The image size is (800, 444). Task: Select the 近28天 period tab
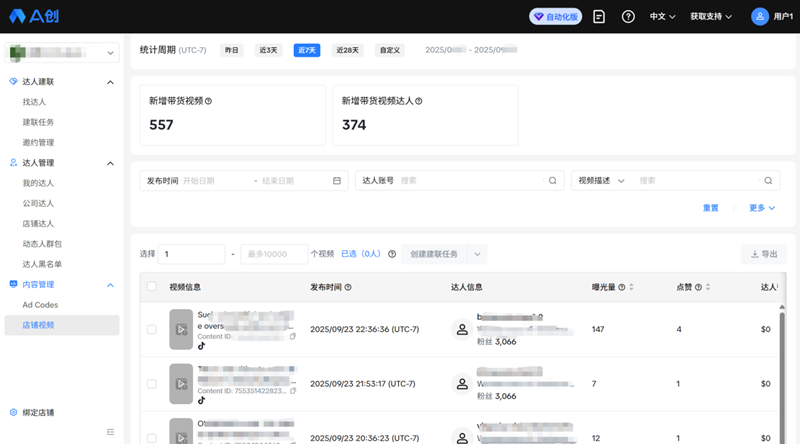click(x=347, y=50)
